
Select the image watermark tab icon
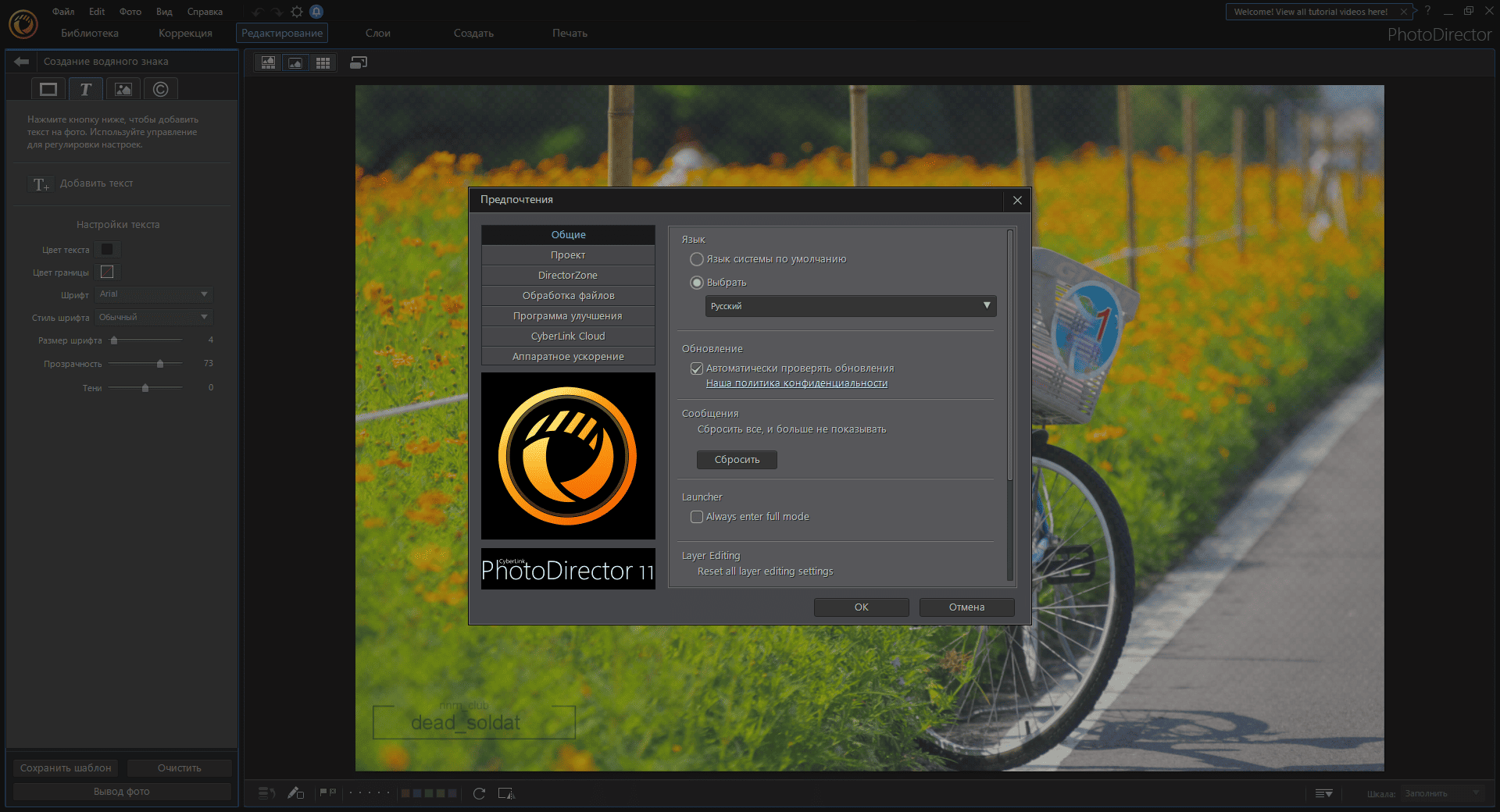pos(123,89)
